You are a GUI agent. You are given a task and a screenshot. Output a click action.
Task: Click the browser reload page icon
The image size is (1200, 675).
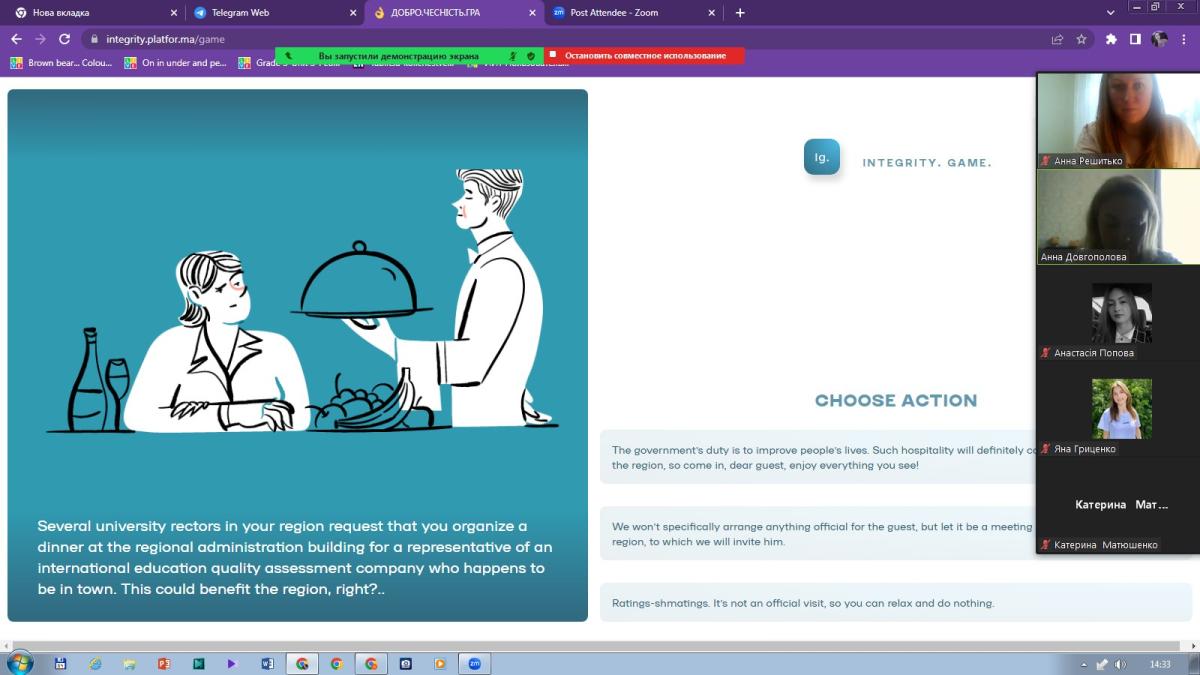[65, 39]
